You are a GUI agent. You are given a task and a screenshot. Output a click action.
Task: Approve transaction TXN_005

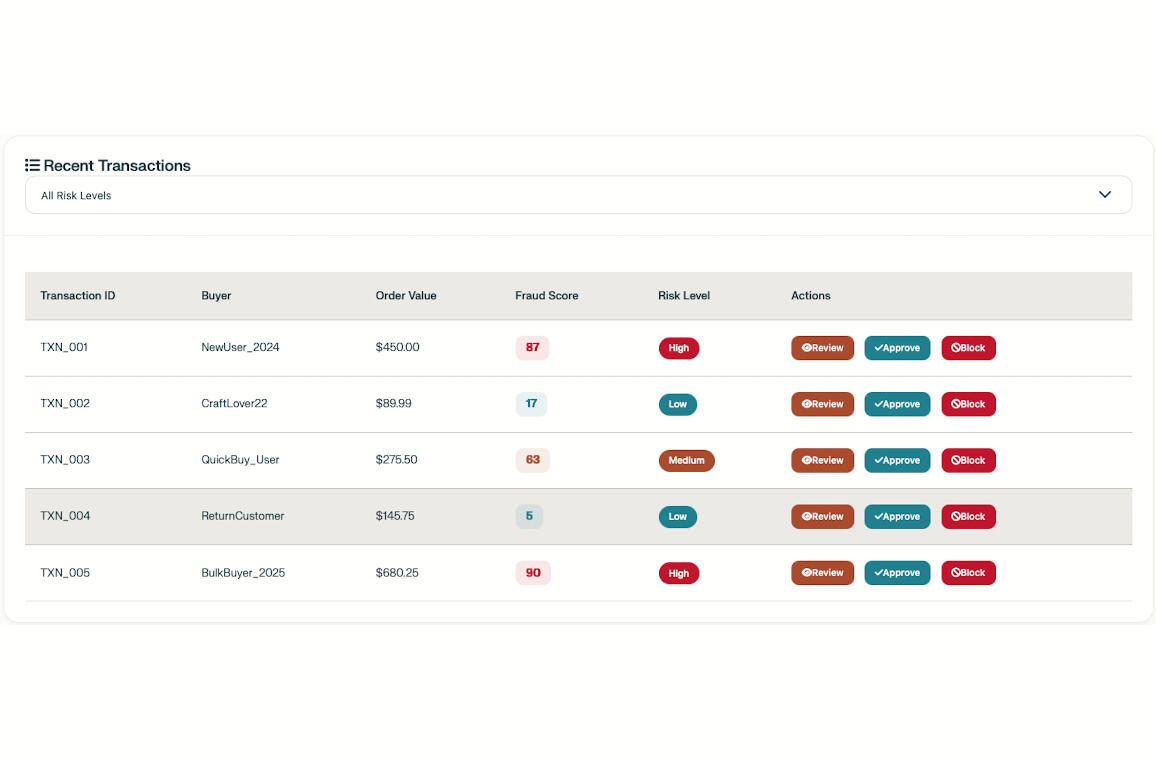896,573
